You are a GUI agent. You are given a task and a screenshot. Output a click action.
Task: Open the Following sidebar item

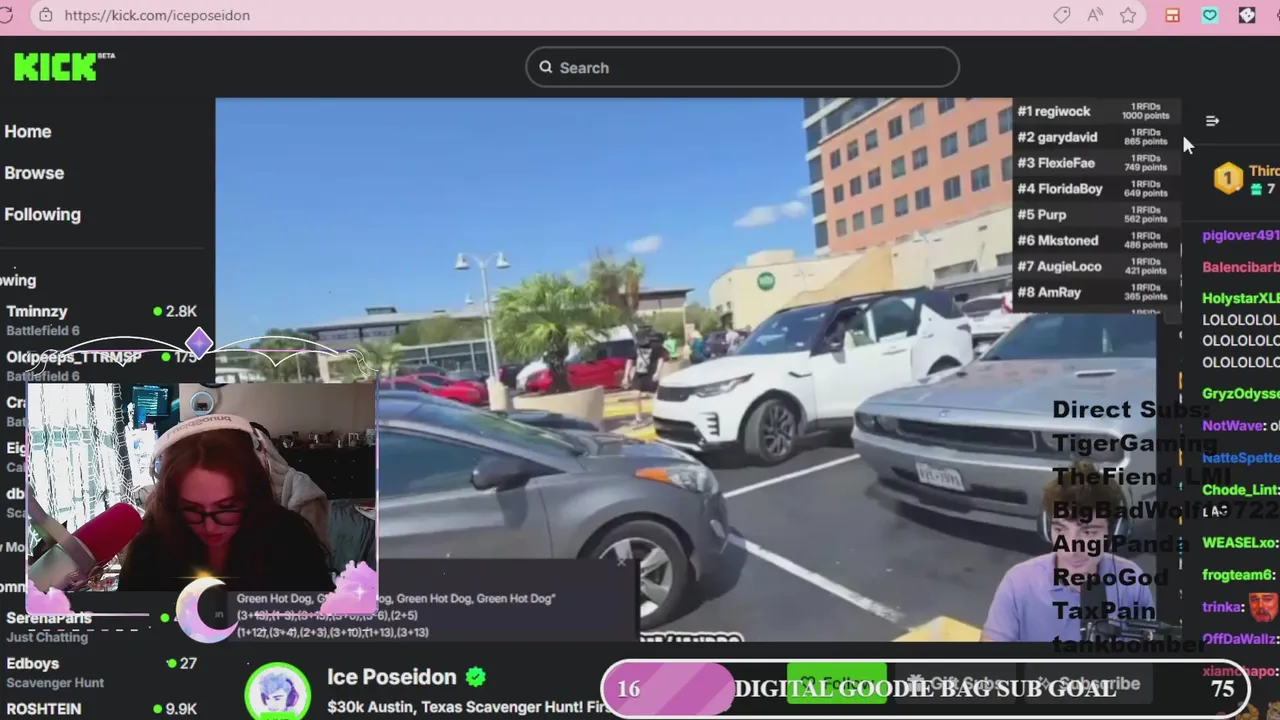tap(42, 214)
